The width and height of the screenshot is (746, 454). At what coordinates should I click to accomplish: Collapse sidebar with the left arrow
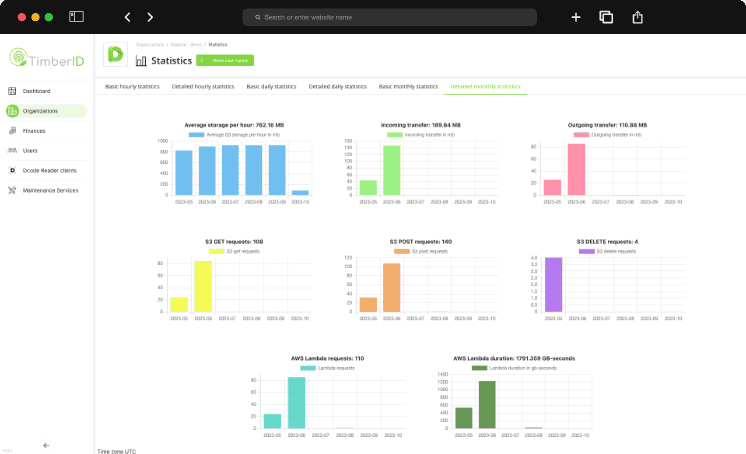(46, 445)
